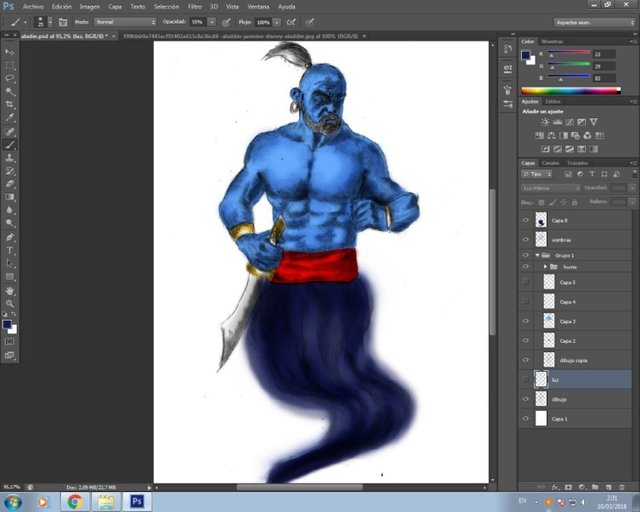Screen dimensions: 640x512
Task: Select the Zoom tool
Action: [9, 304]
